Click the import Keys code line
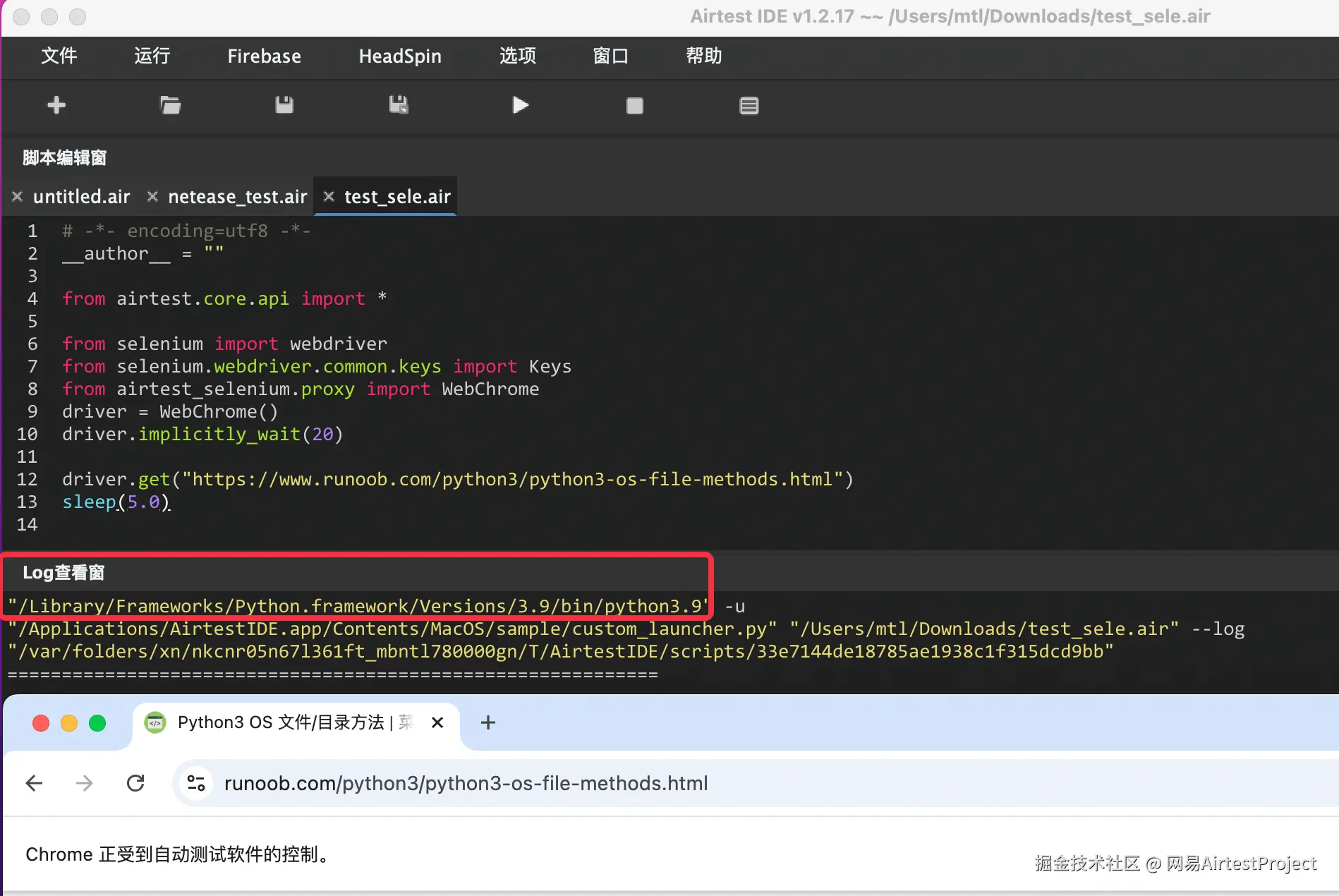Image resolution: width=1339 pixels, height=896 pixels. 317,366
